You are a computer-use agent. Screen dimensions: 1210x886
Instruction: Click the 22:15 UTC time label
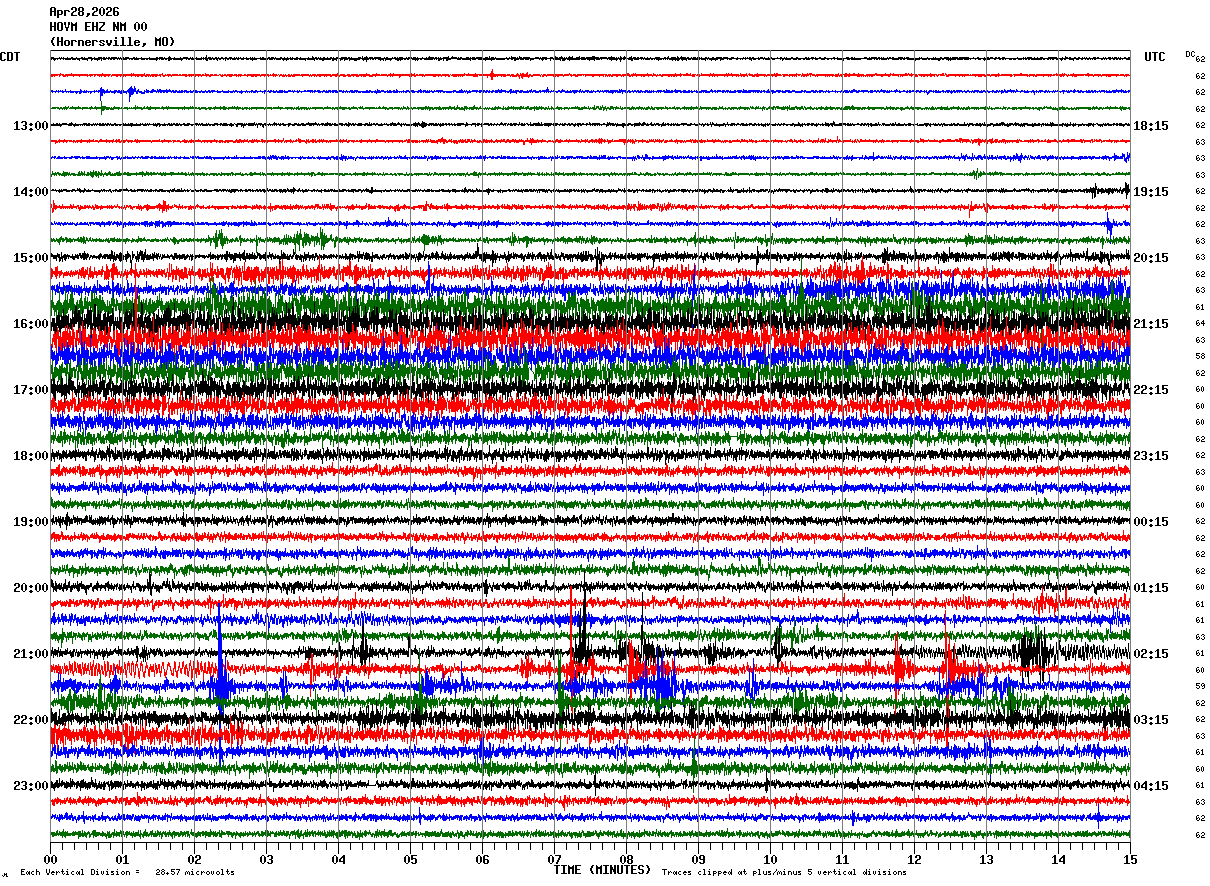point(1151,390)
